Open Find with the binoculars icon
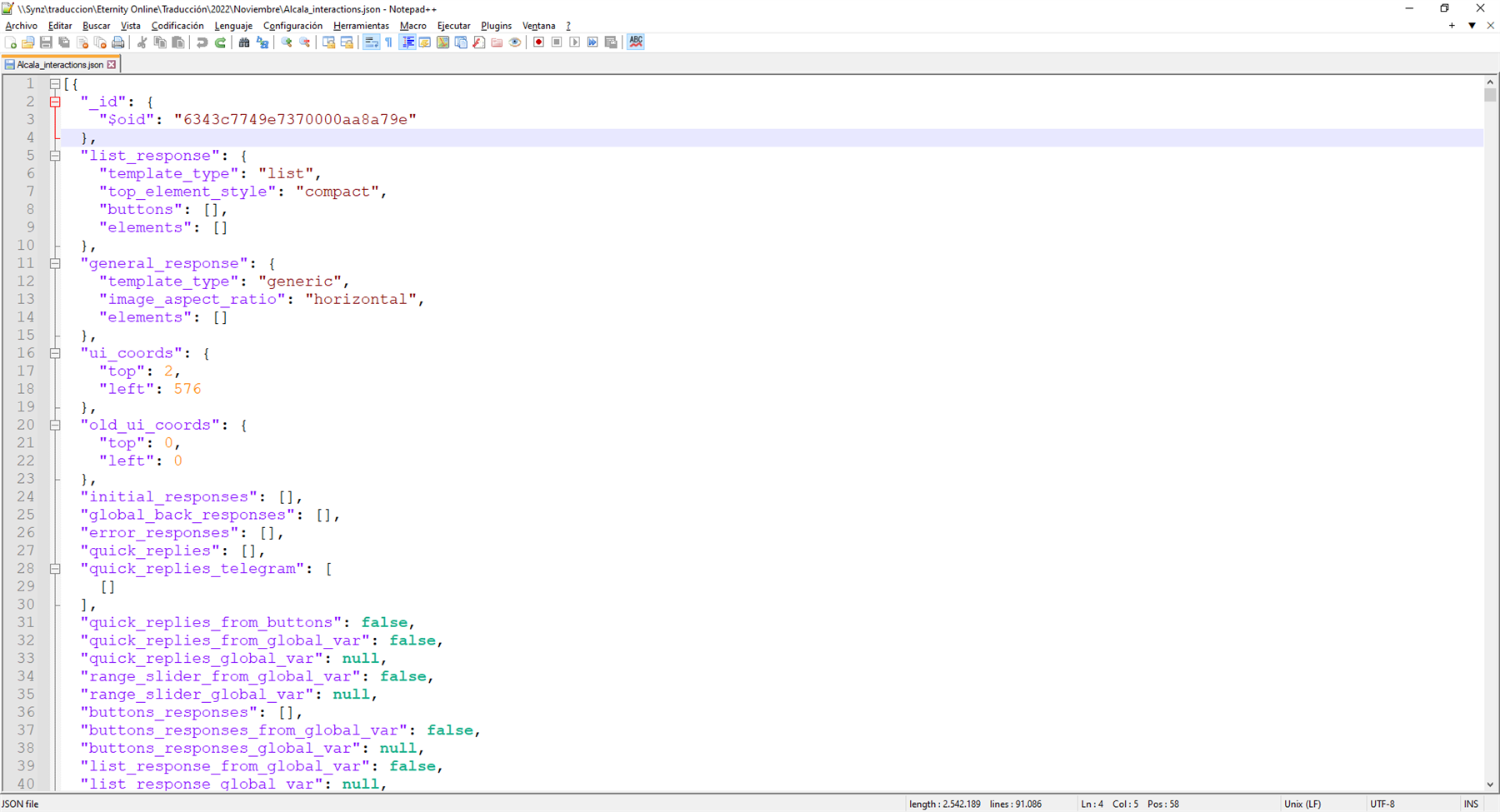1500x812 pixels. 244,42
